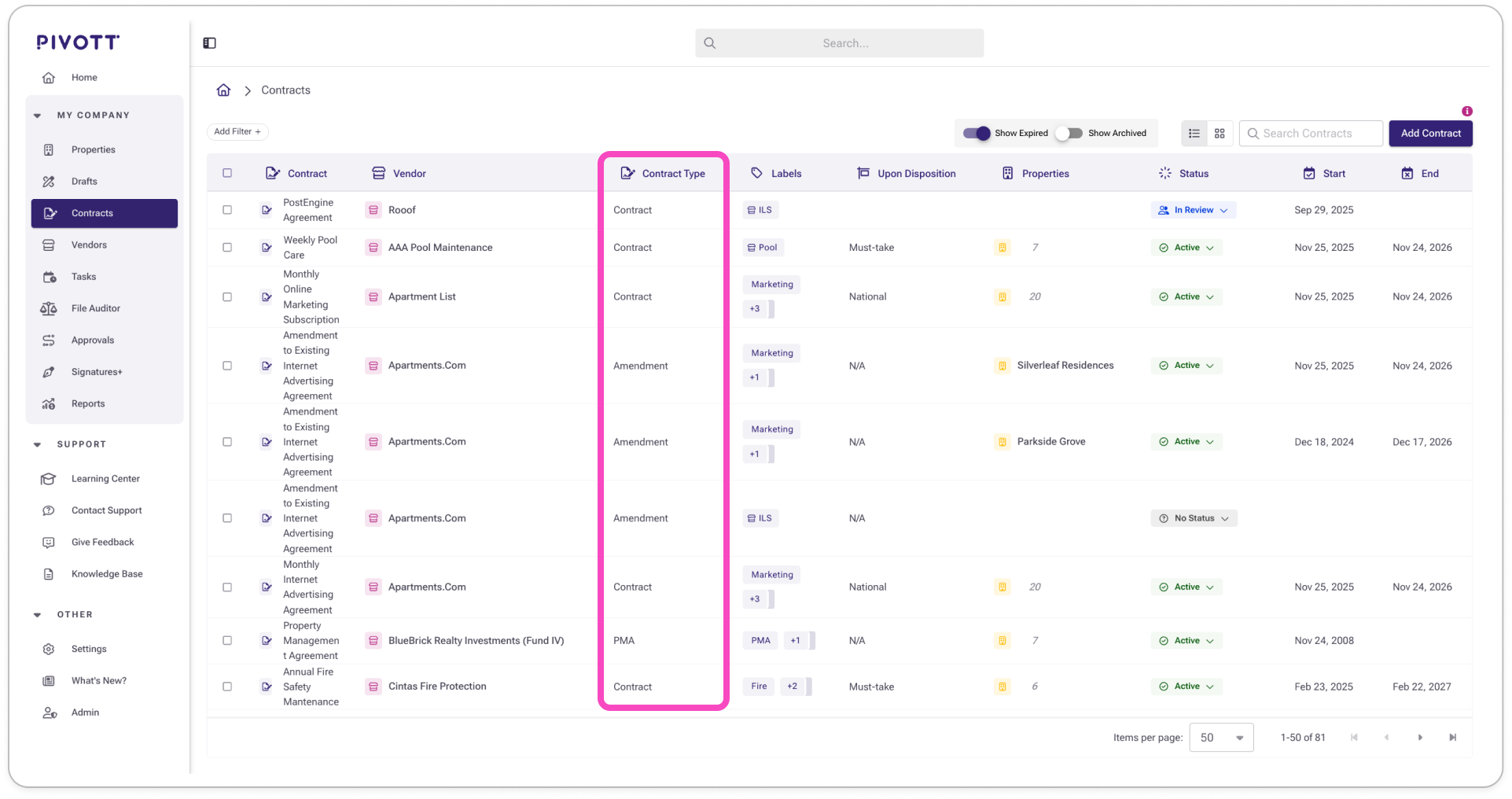Sort by the Contract Type column header

coord(663,174)
